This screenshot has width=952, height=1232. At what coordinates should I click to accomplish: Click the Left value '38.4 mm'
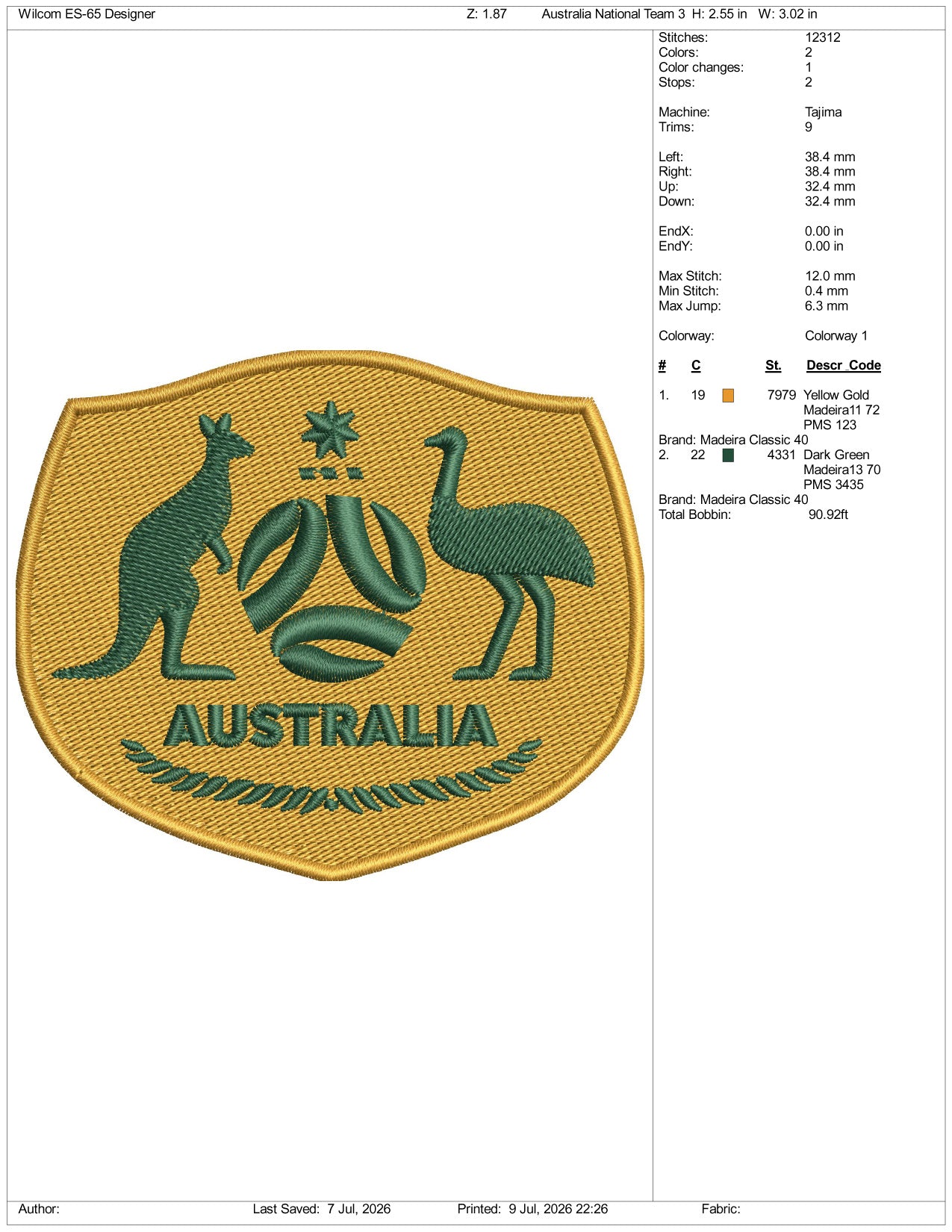tap(830, 157)
